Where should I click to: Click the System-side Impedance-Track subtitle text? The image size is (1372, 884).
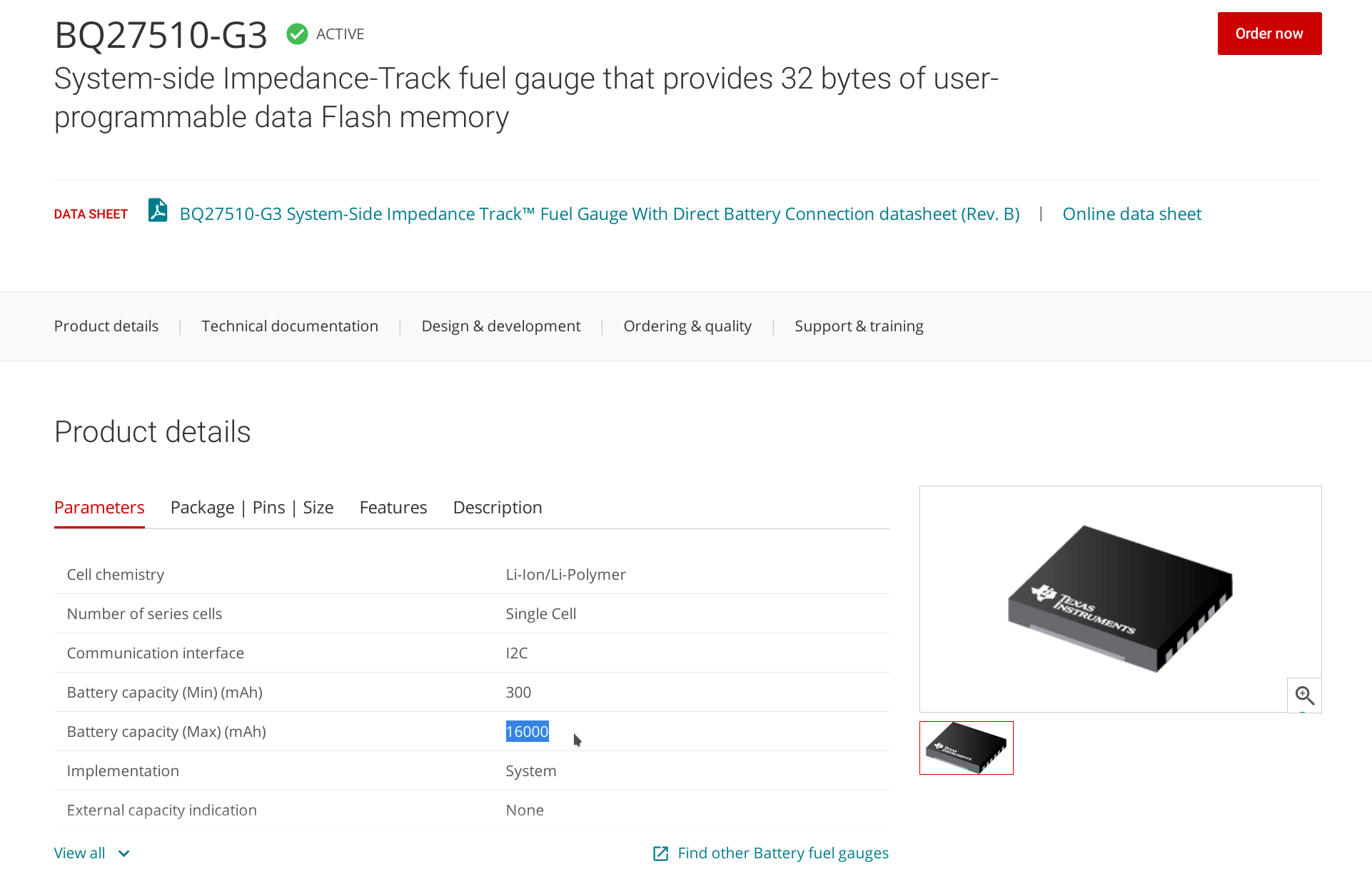click(526, 98)
